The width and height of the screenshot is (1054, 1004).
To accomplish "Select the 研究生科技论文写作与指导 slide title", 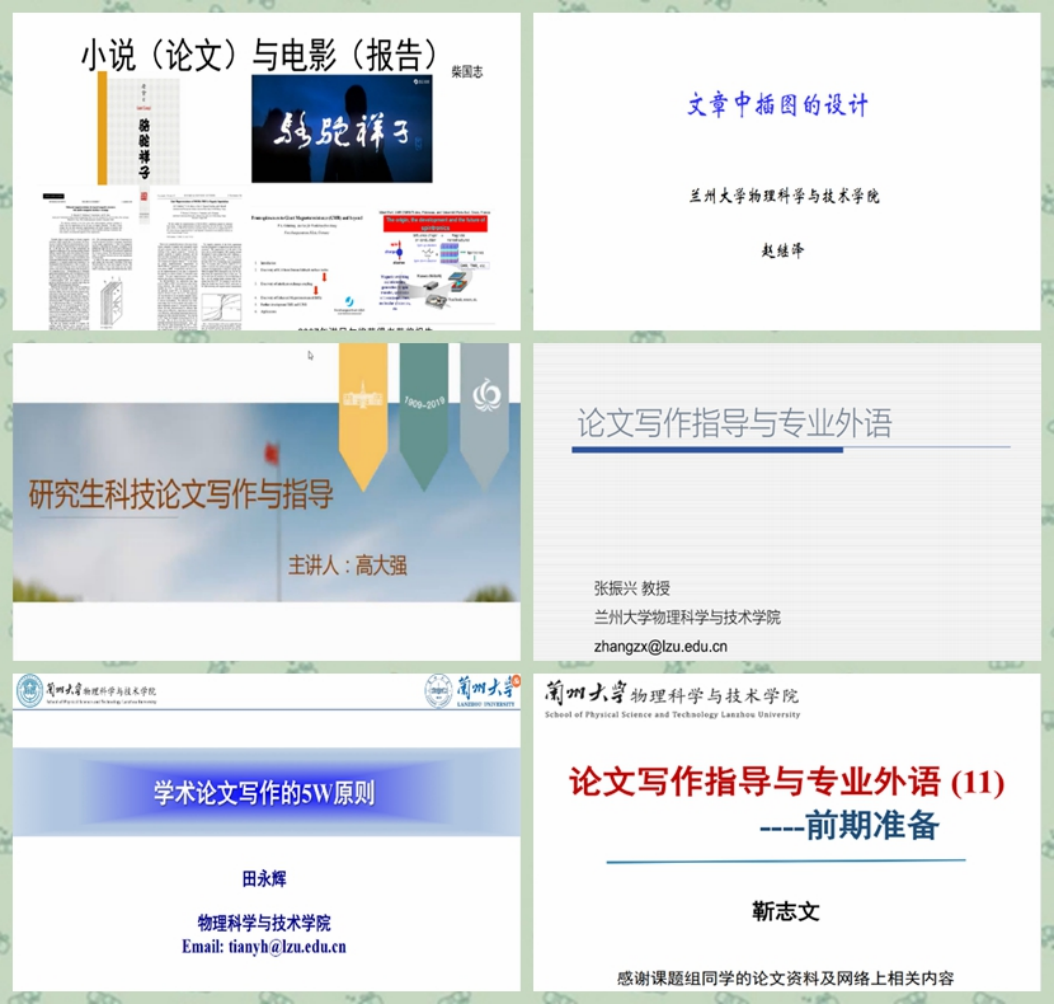I will pyautogui.click(x=181, y=494).
